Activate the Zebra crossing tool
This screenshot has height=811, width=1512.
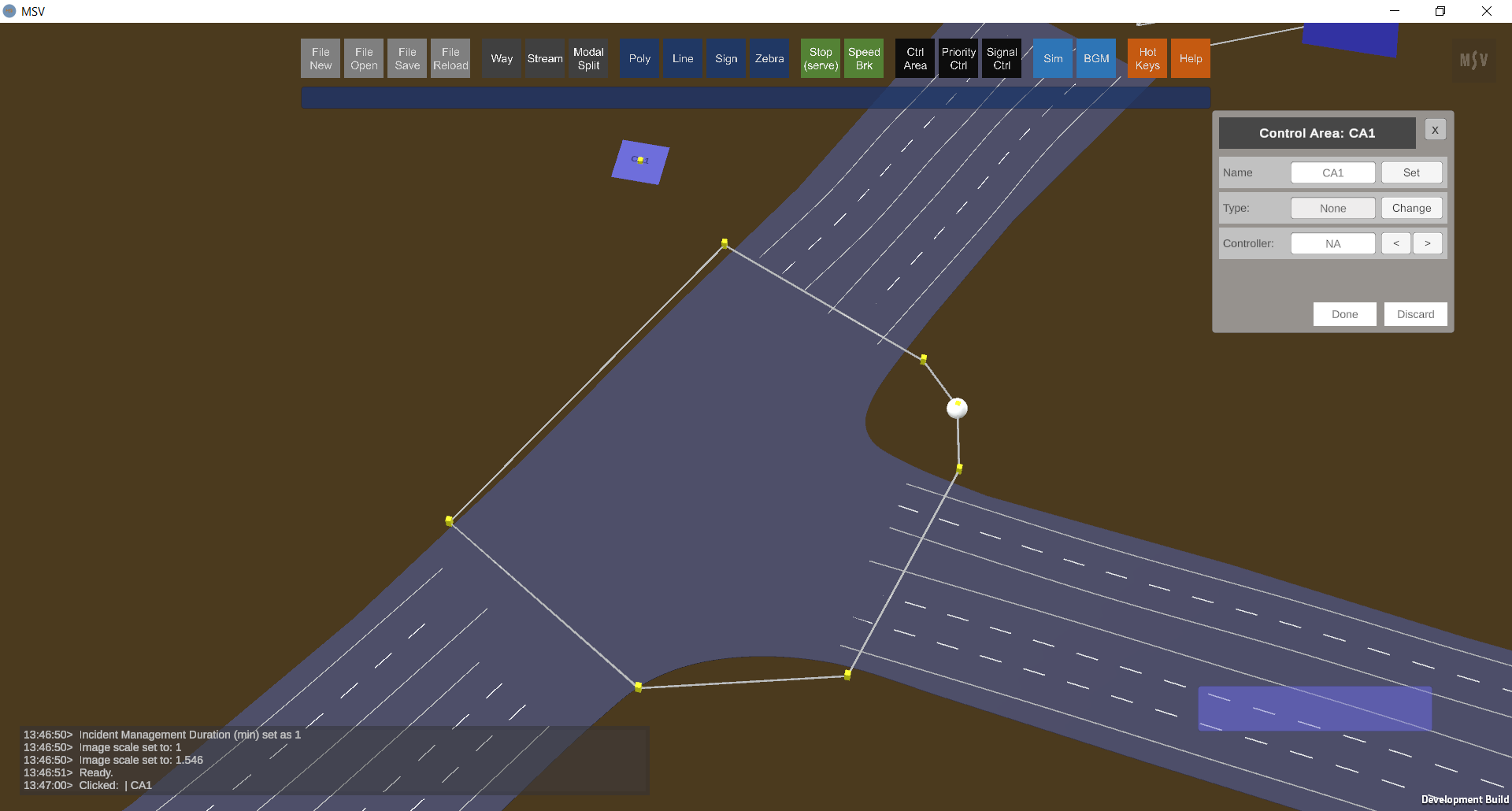pyautogui.click(x=769, y=58)
